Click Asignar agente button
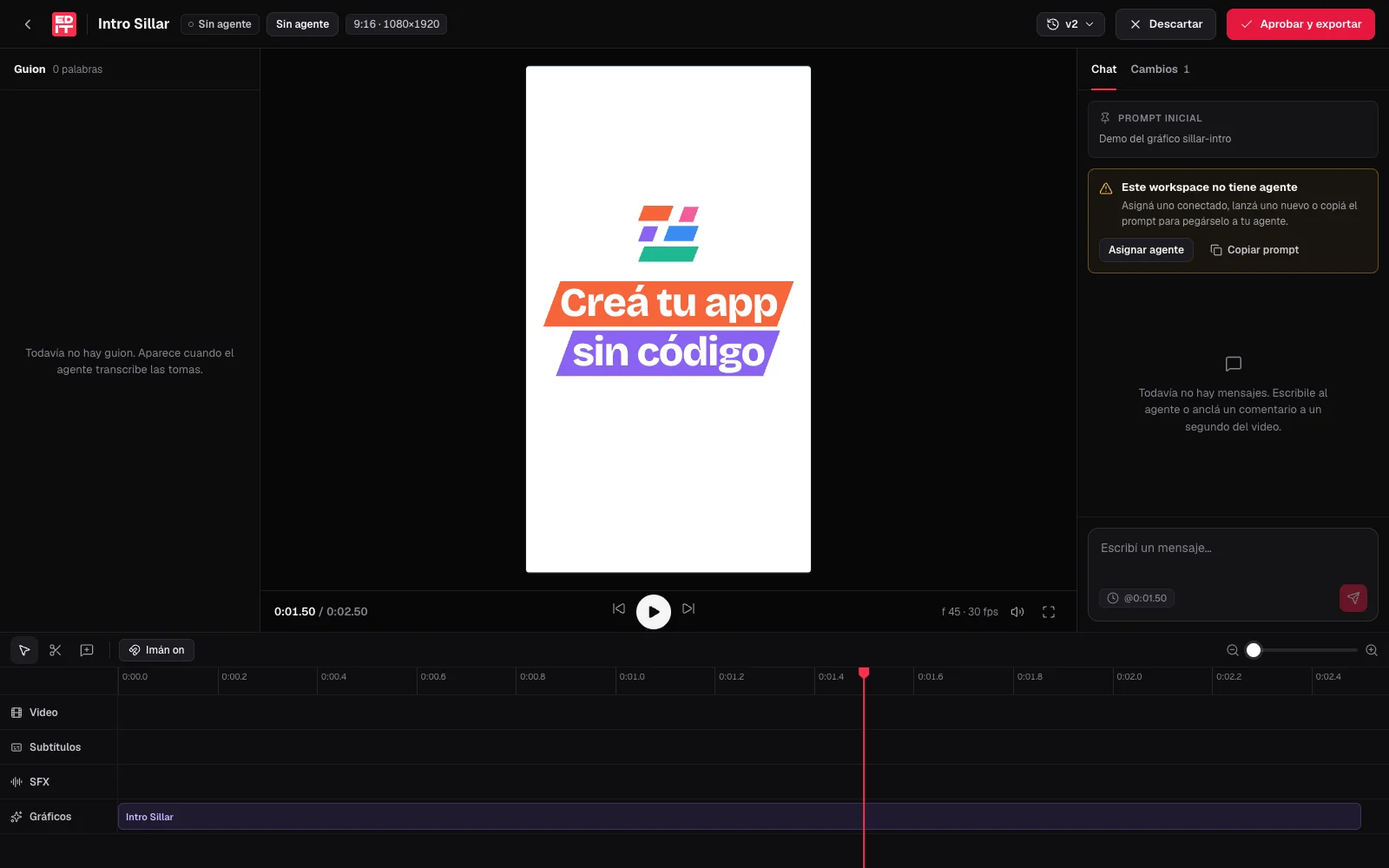The image size is (1389, 868). 1146,250
